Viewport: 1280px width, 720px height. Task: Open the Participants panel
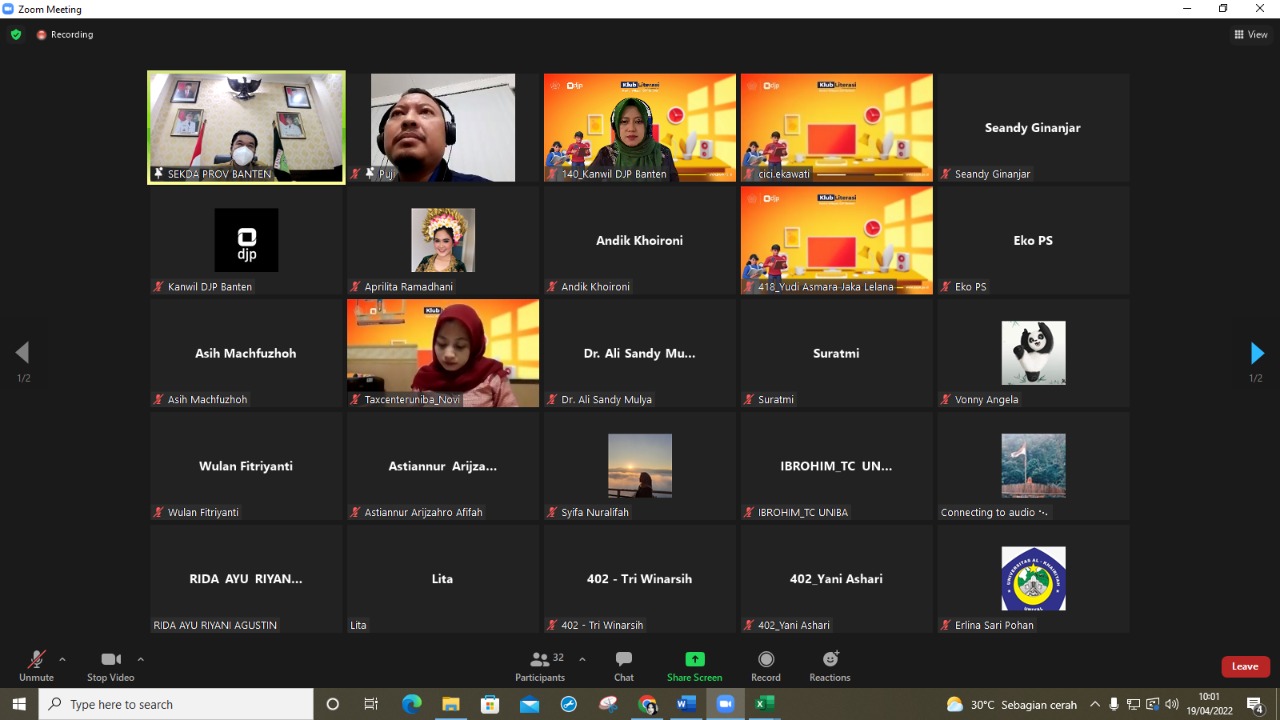(540, 664)
